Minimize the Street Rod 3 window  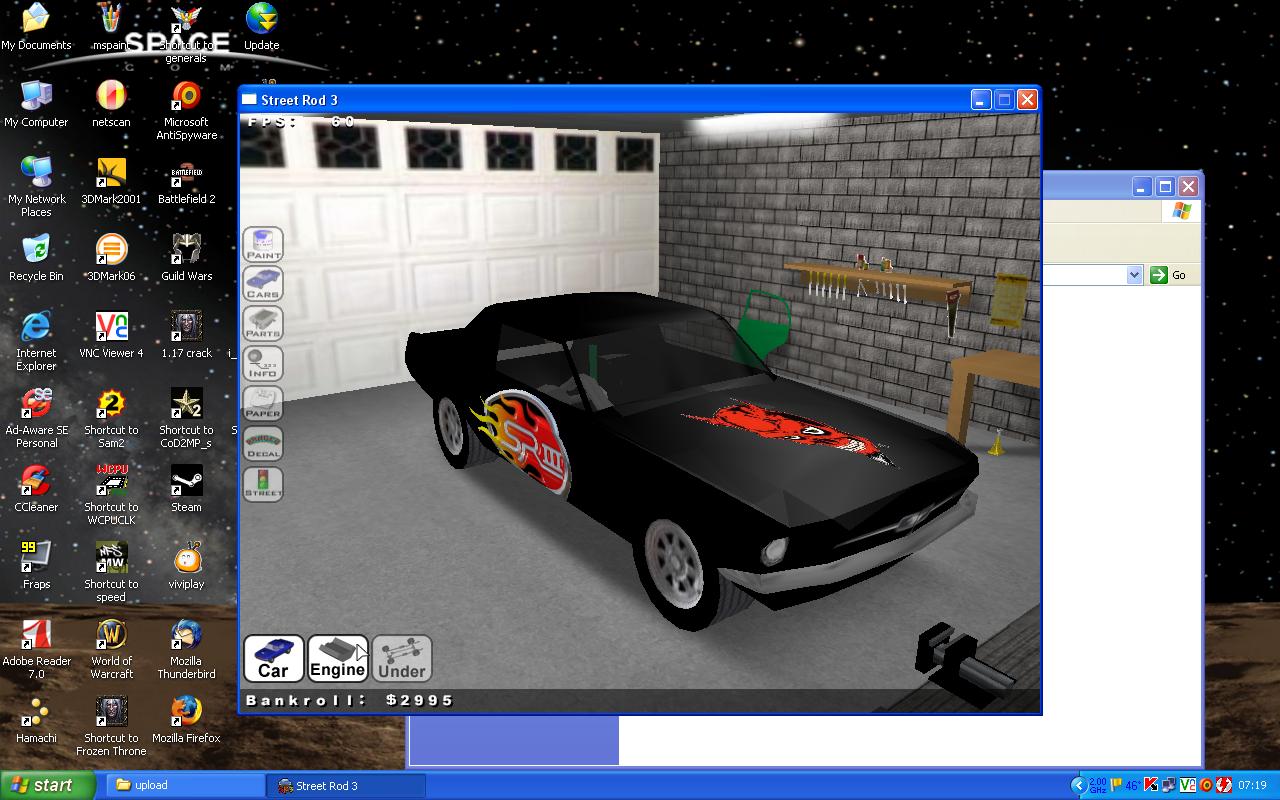tap(981, 100)
